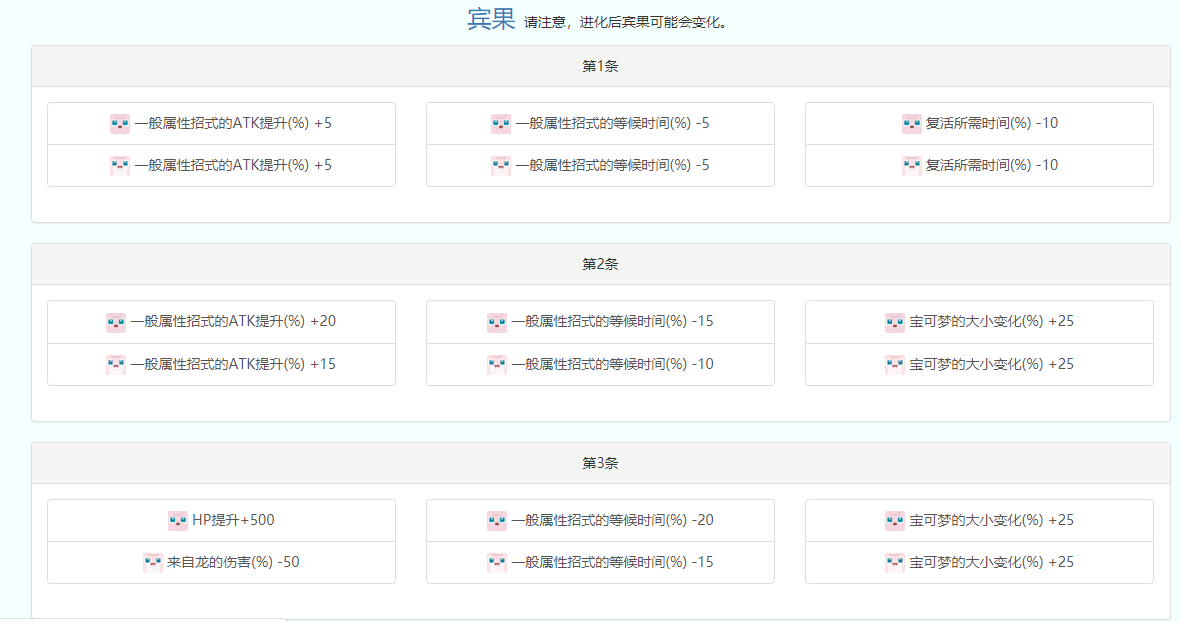Click the 等候时间 -15 icon in 第3条 panel
Screen dimensions: 1181x622
tap(497, 563)
